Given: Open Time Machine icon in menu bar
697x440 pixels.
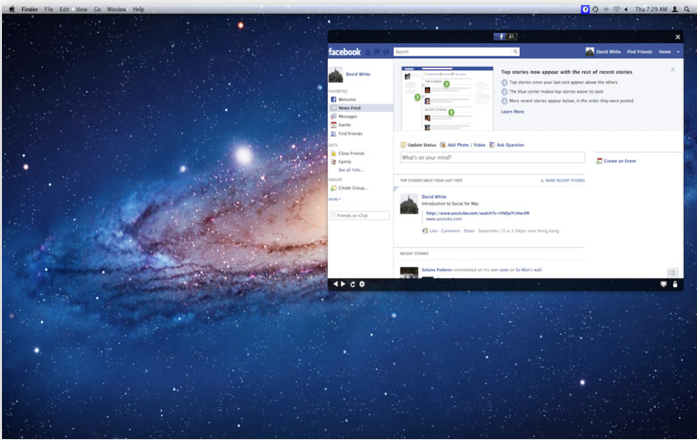Looking at the screenshot, I should (595, 9).
